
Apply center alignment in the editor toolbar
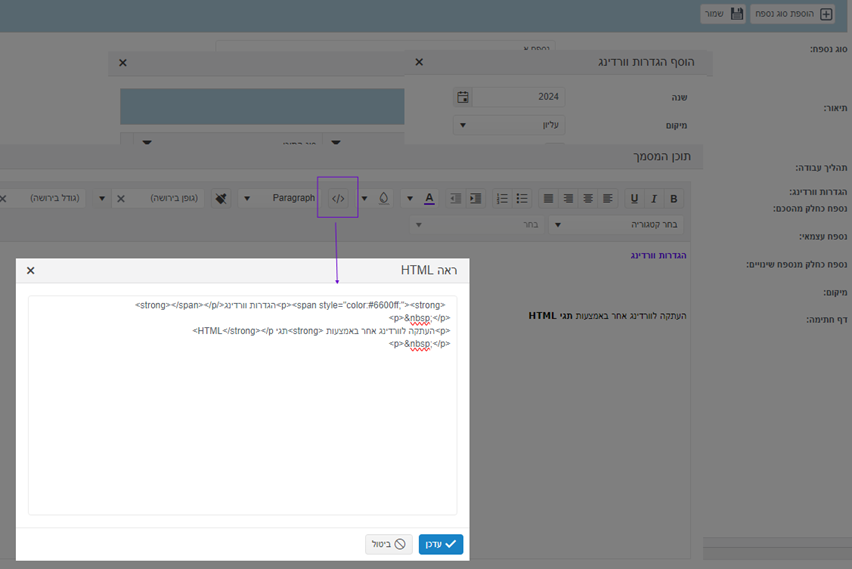tap(588, 198)
